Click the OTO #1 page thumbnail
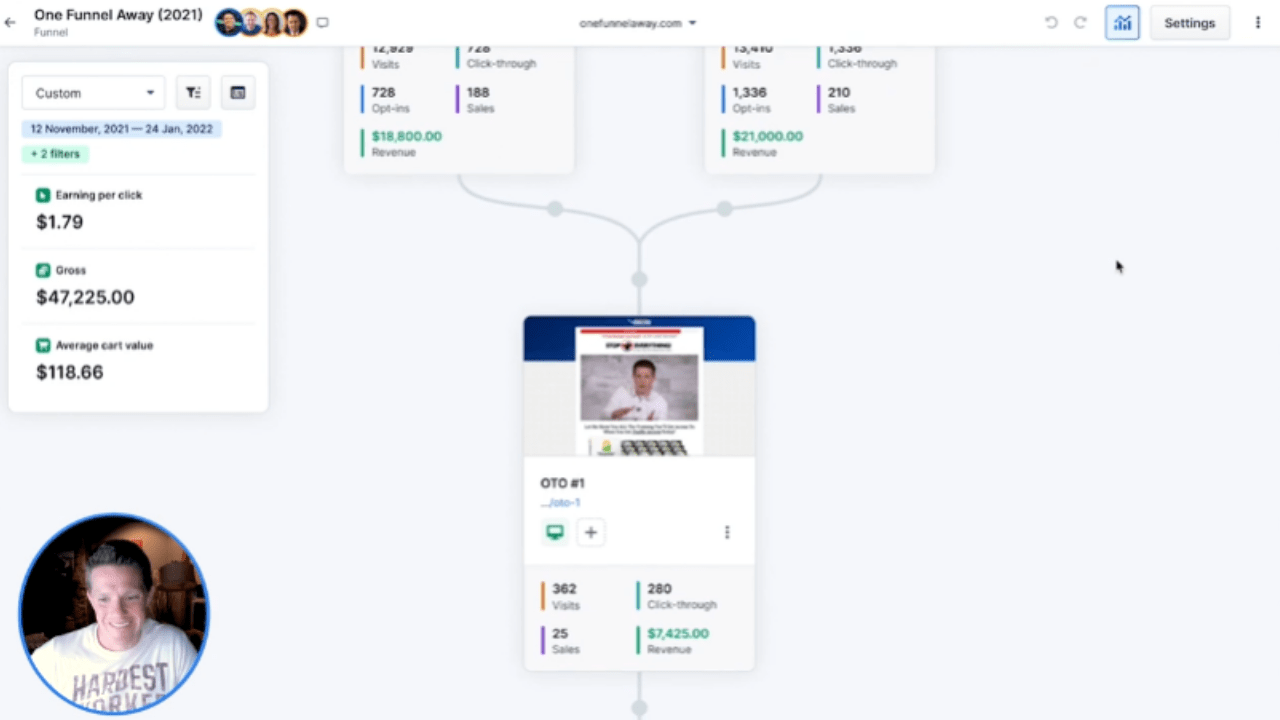 click(639, 387)
